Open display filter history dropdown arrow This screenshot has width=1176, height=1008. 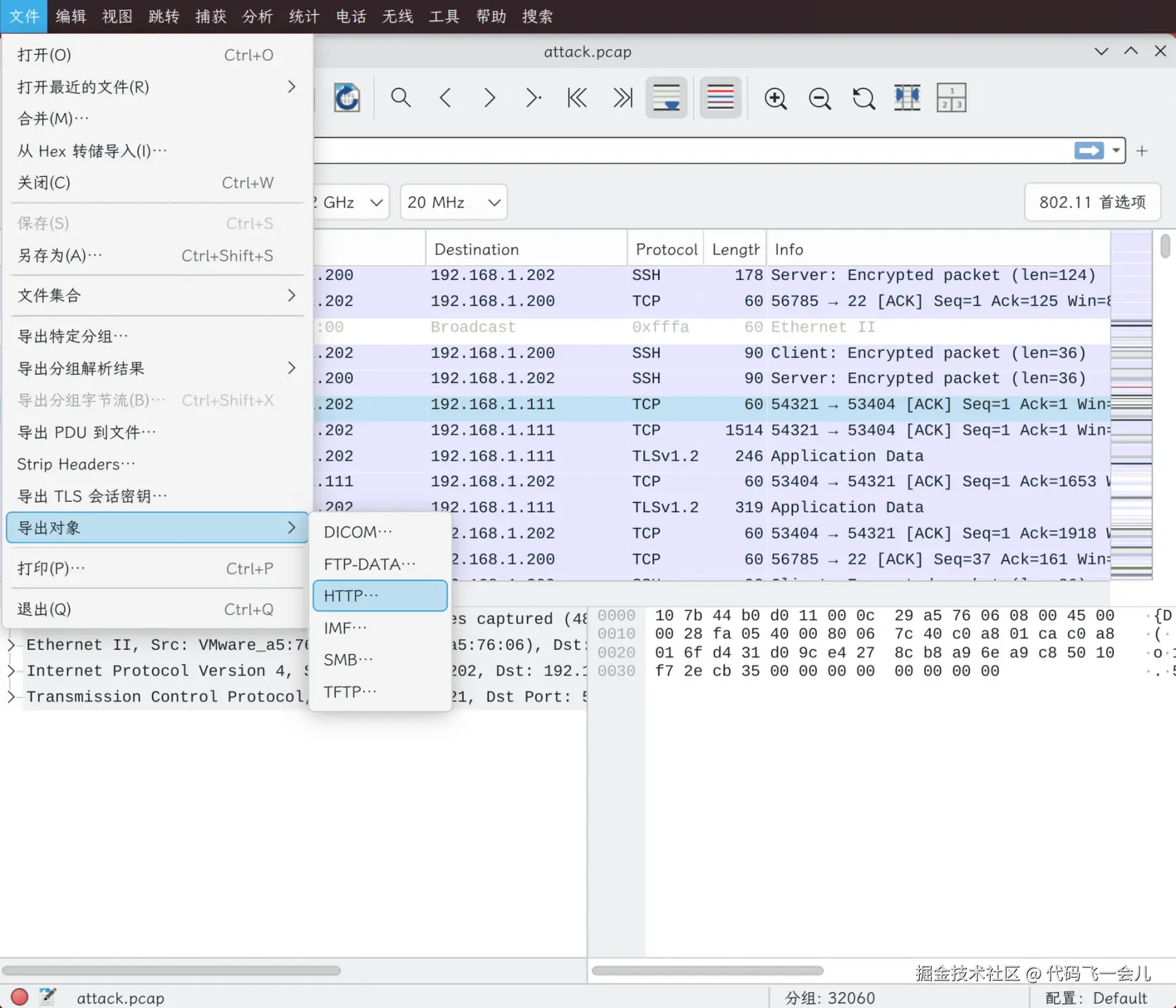(1116, 151)
